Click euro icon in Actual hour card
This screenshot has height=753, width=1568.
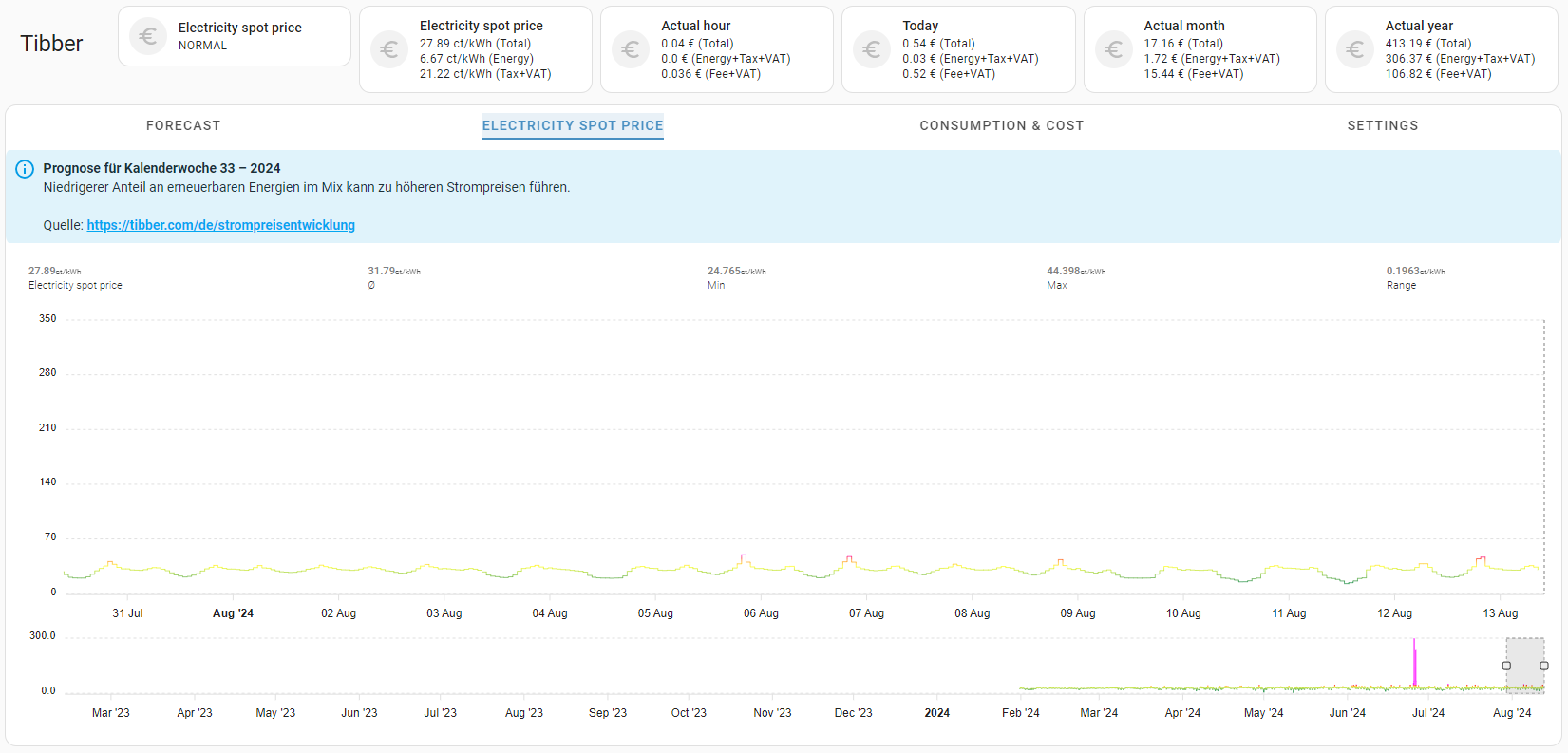pos(631,49)
